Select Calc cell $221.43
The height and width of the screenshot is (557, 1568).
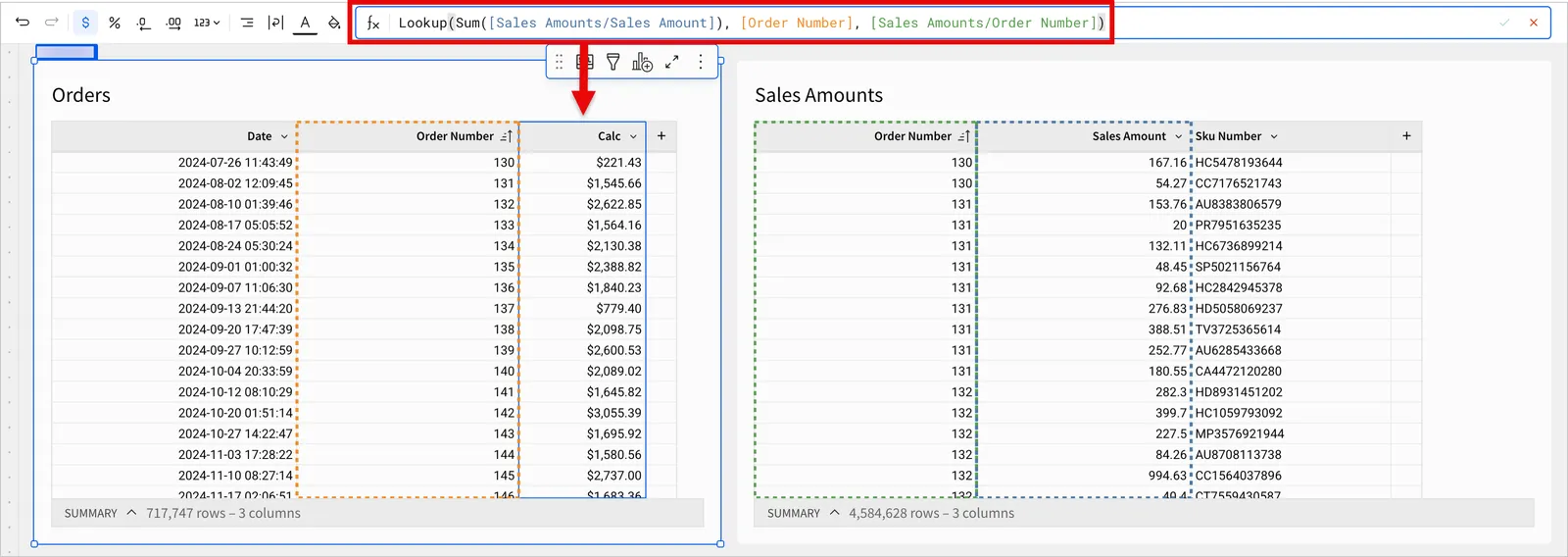[582, 163]
